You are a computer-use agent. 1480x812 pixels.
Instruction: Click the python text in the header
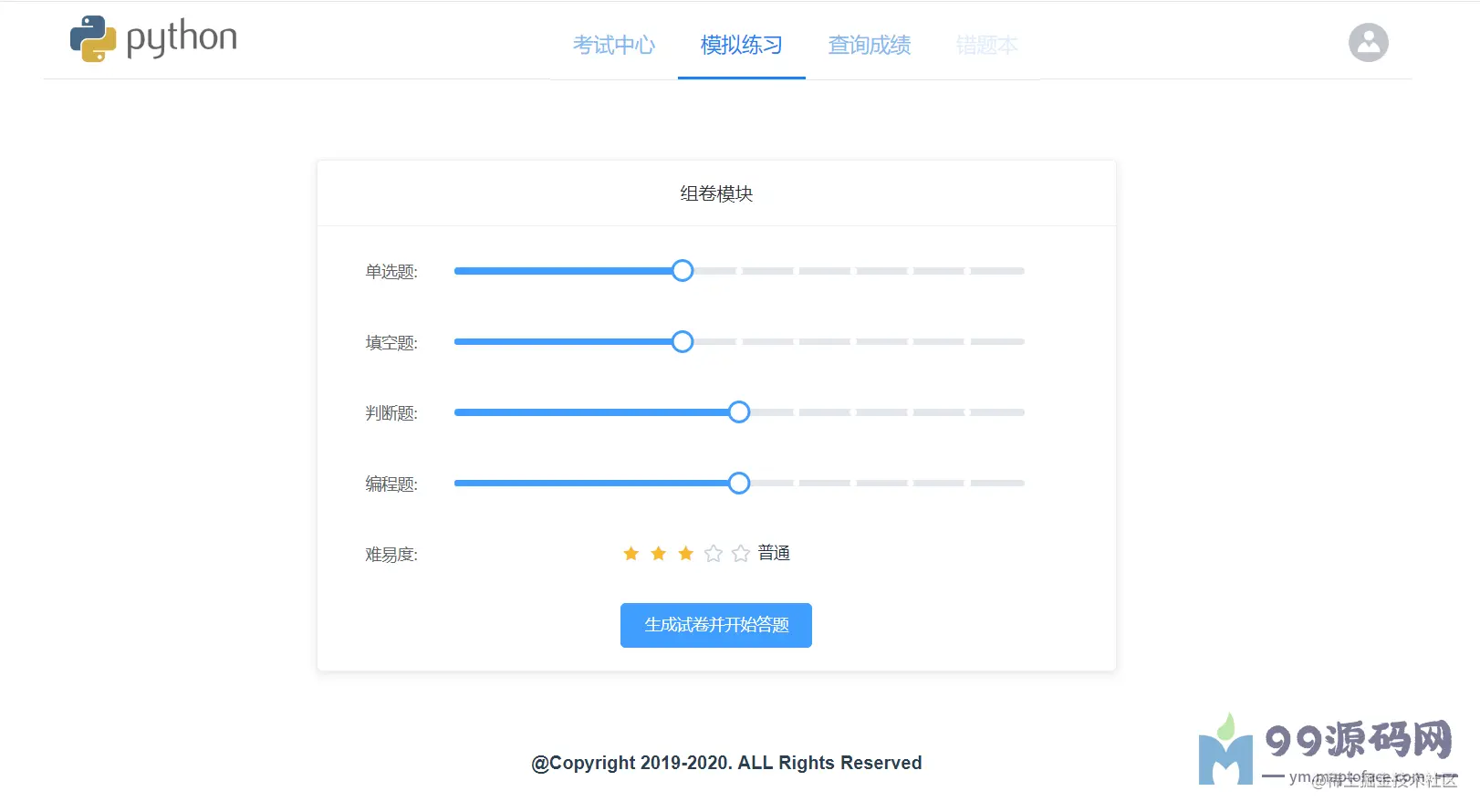point(182,38)
